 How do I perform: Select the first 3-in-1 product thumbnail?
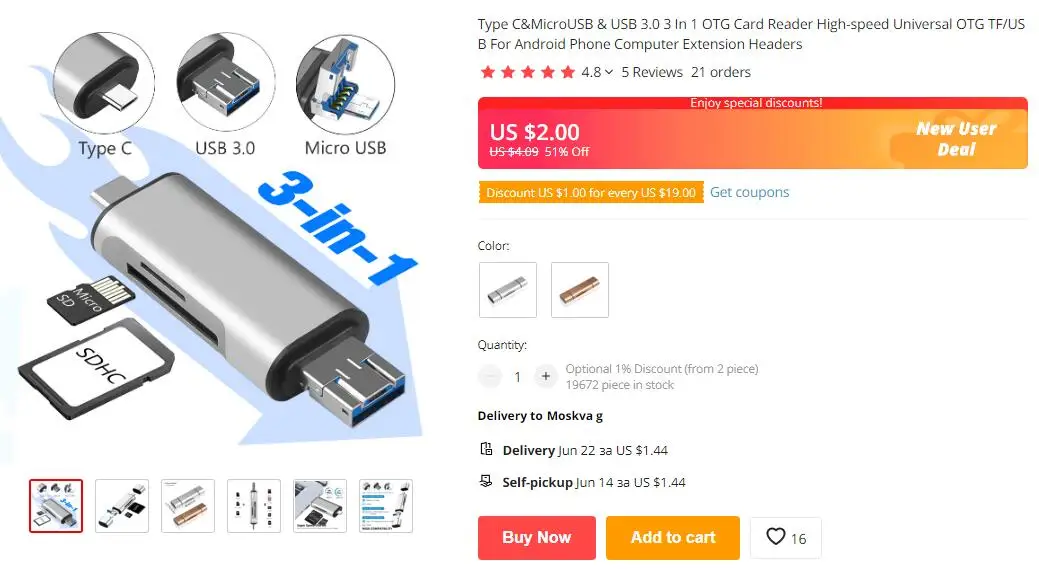point(56,506)
